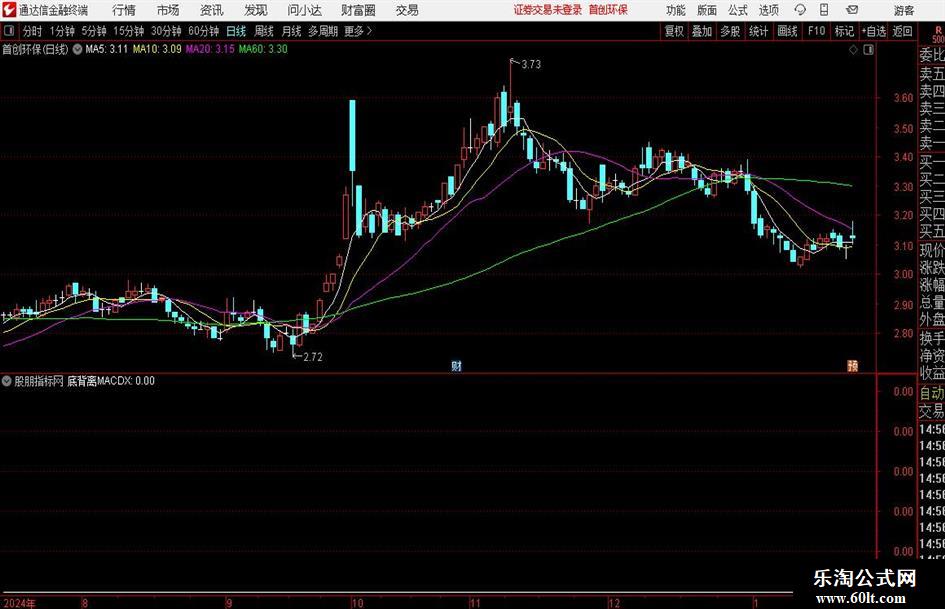Open the 底背离MACDX indicator dropdown arrow

click(x=7, y=381)
